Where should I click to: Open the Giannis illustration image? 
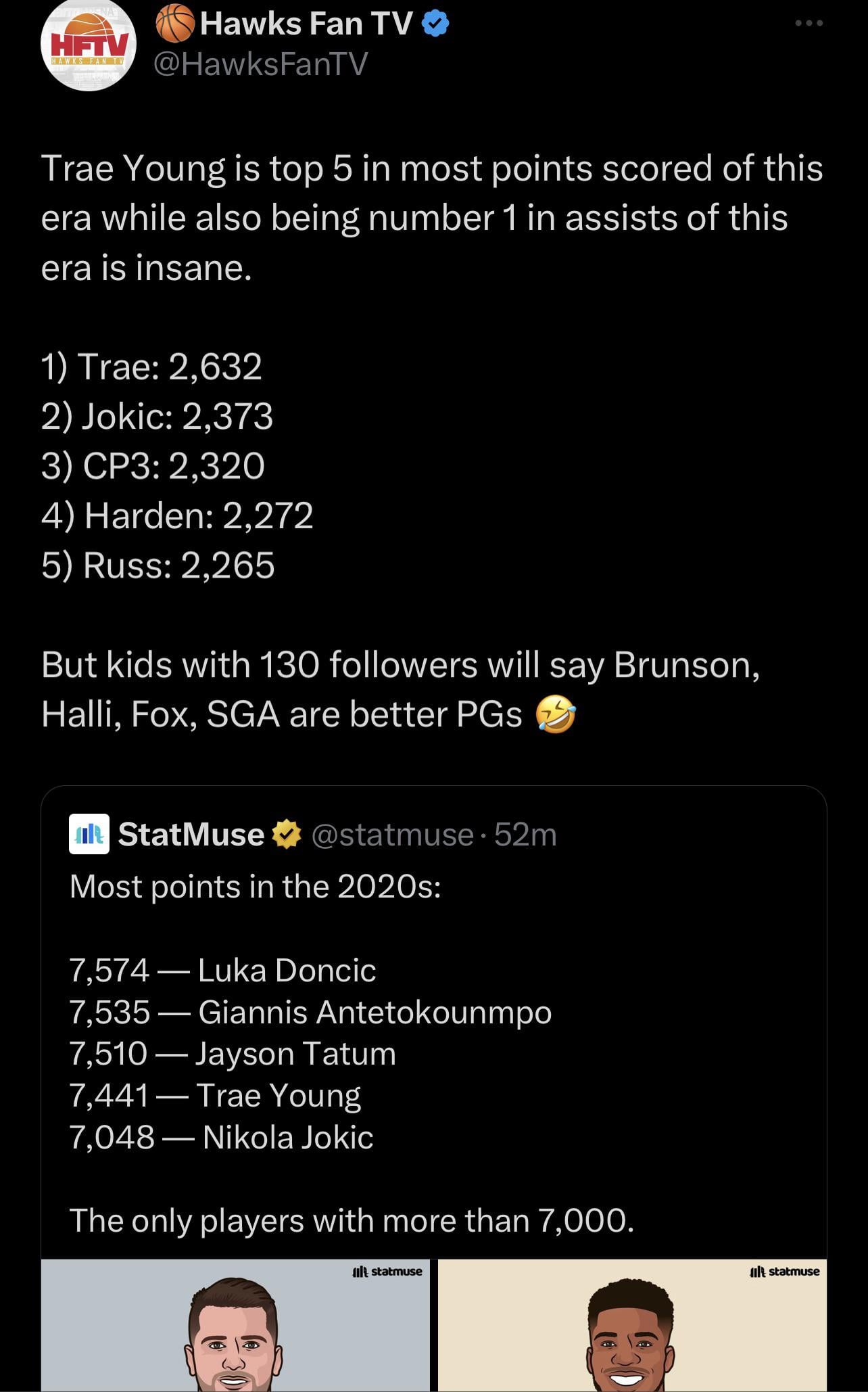[632, 1324]
